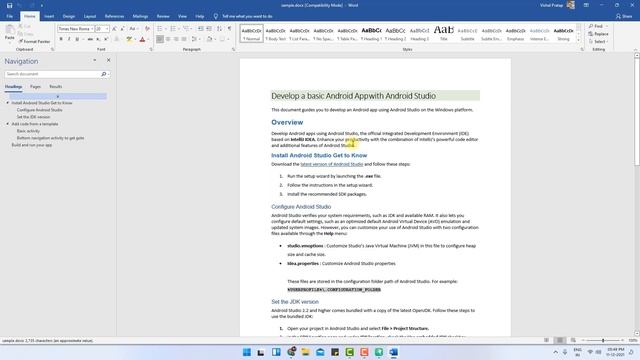Open the Change Case menu

(133, 29)
